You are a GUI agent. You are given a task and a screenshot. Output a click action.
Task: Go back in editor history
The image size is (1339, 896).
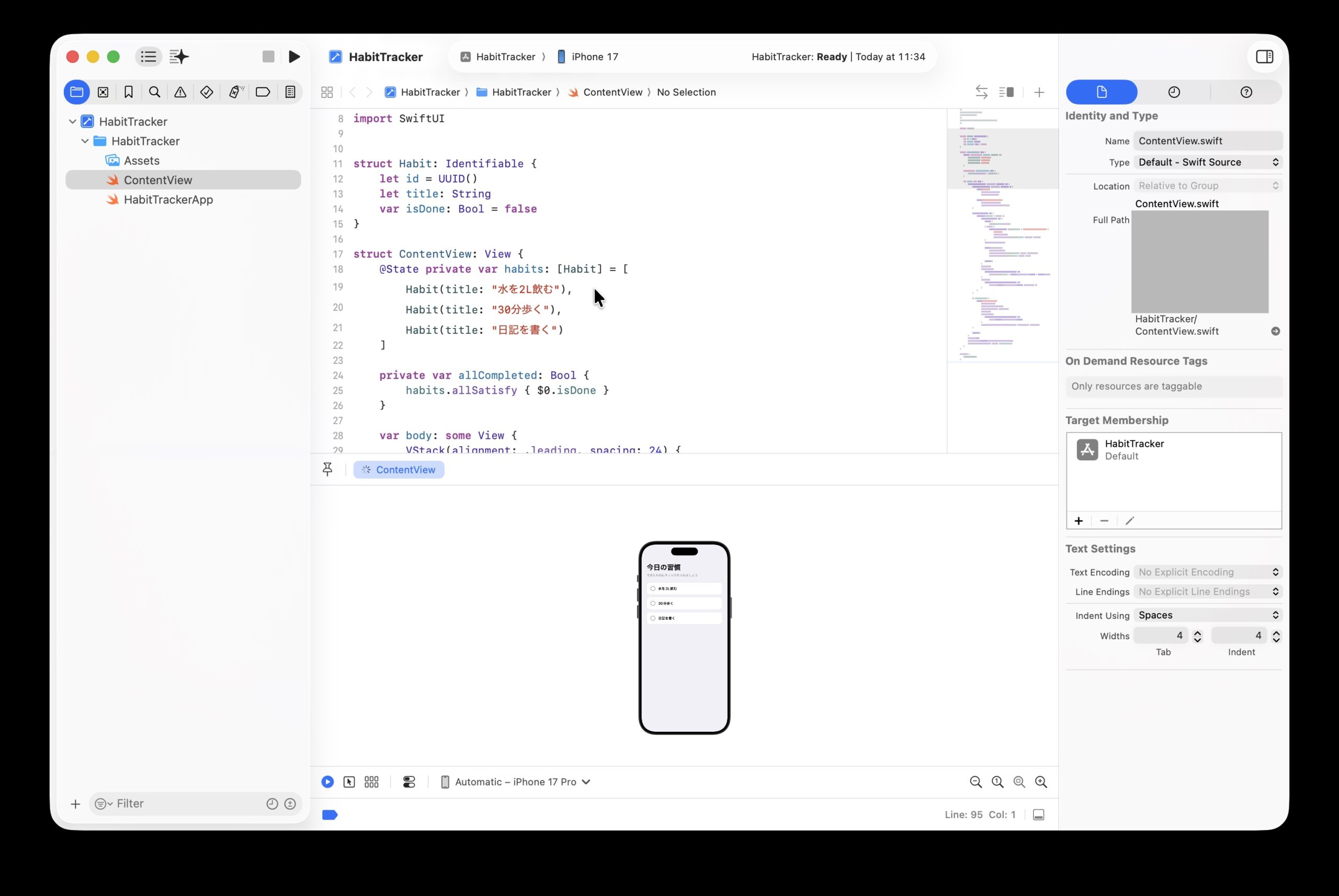click(x=353, y=92)
